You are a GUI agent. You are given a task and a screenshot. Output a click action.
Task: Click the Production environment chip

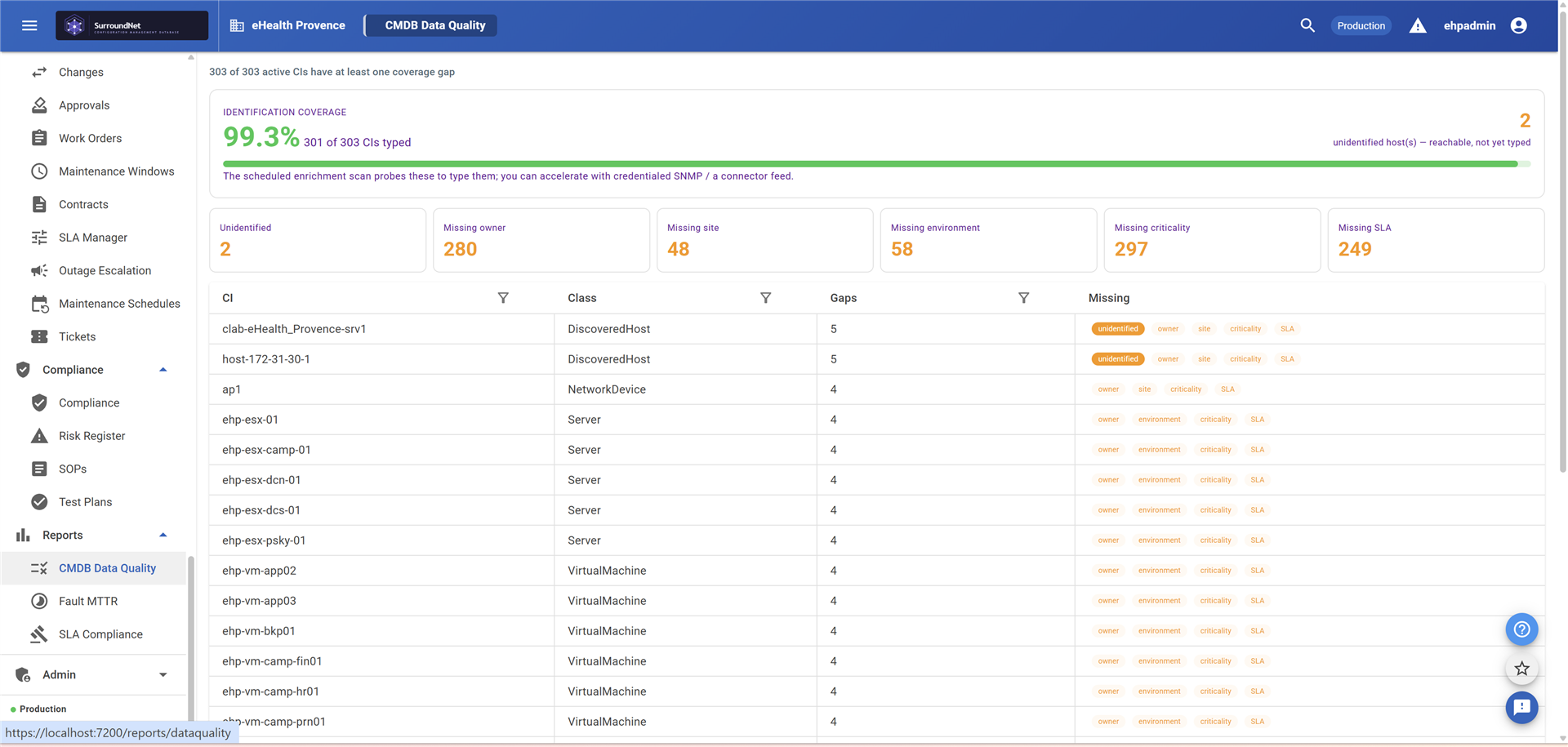point(1361,25)
